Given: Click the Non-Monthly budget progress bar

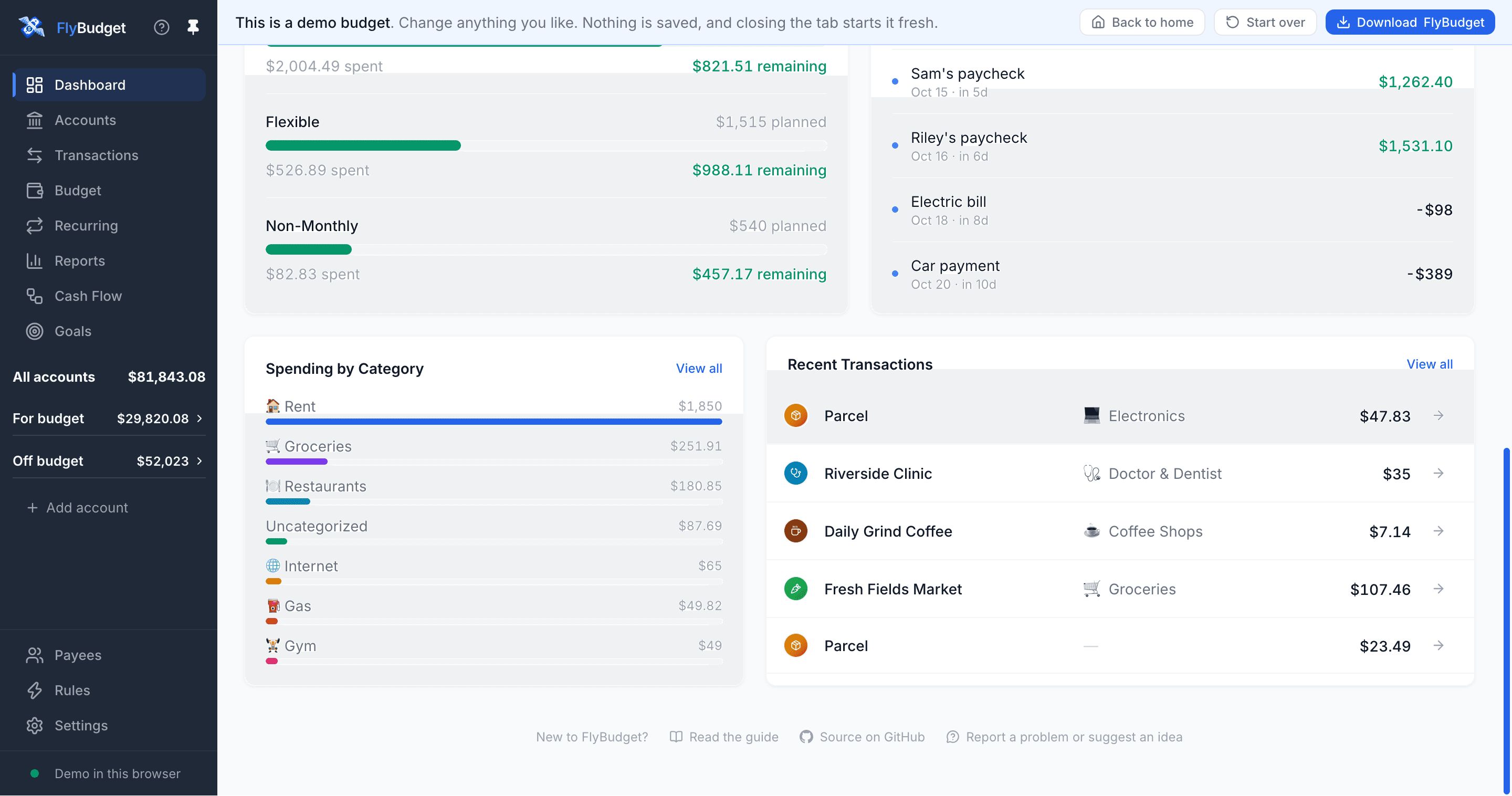Looking at the screenshot, I should [546, 249].
